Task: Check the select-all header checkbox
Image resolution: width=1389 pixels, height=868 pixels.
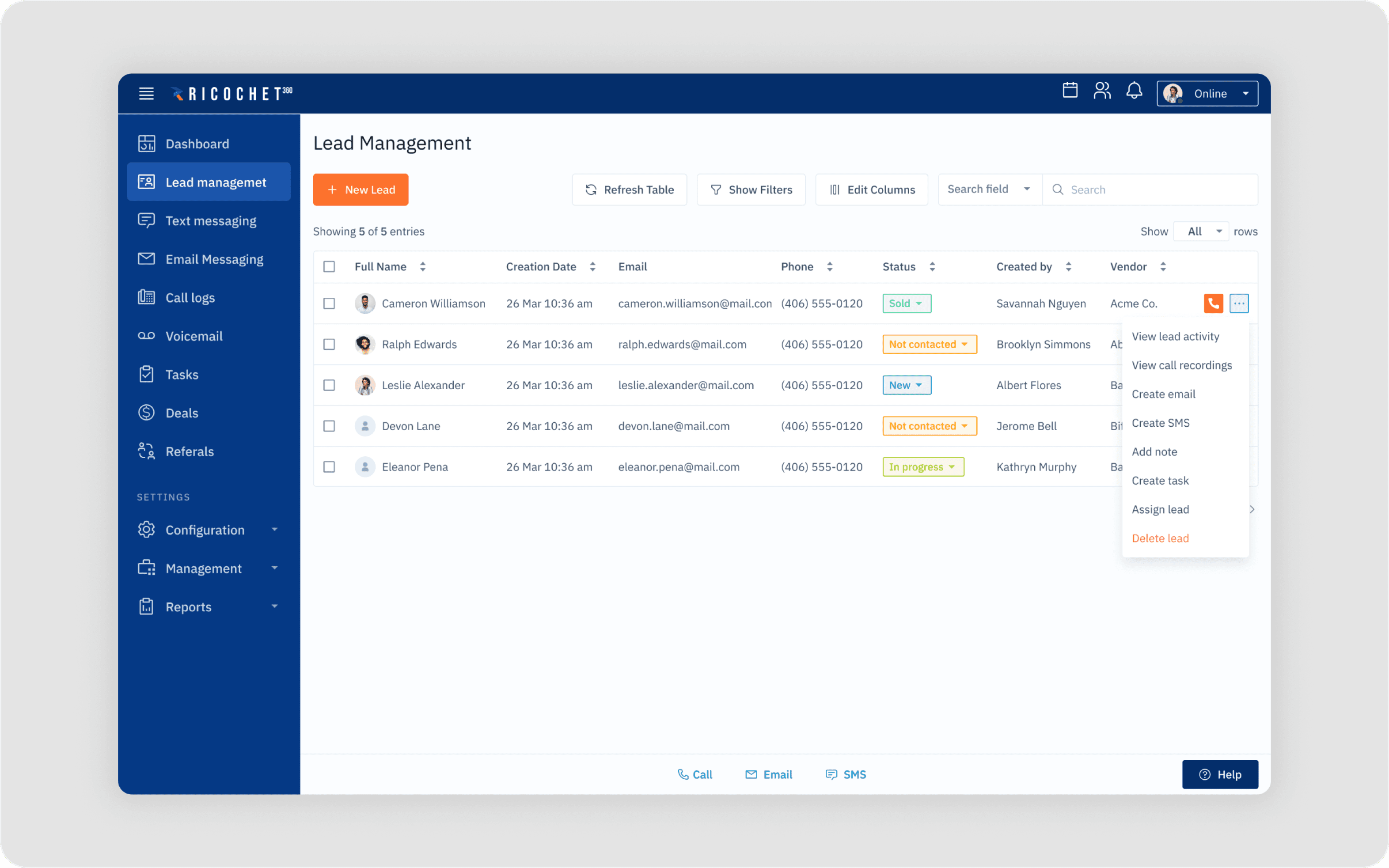Action: coord(329,266)
